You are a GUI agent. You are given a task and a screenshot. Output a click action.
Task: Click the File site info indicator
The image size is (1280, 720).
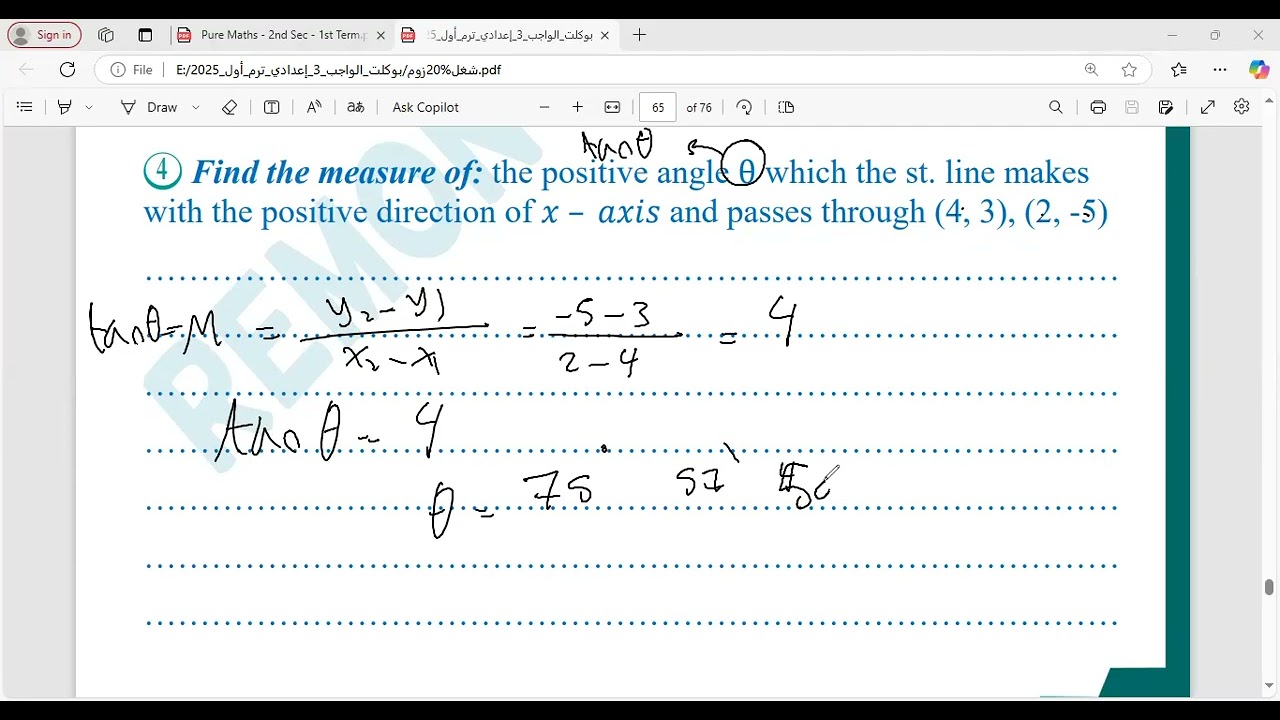[131, 70]
